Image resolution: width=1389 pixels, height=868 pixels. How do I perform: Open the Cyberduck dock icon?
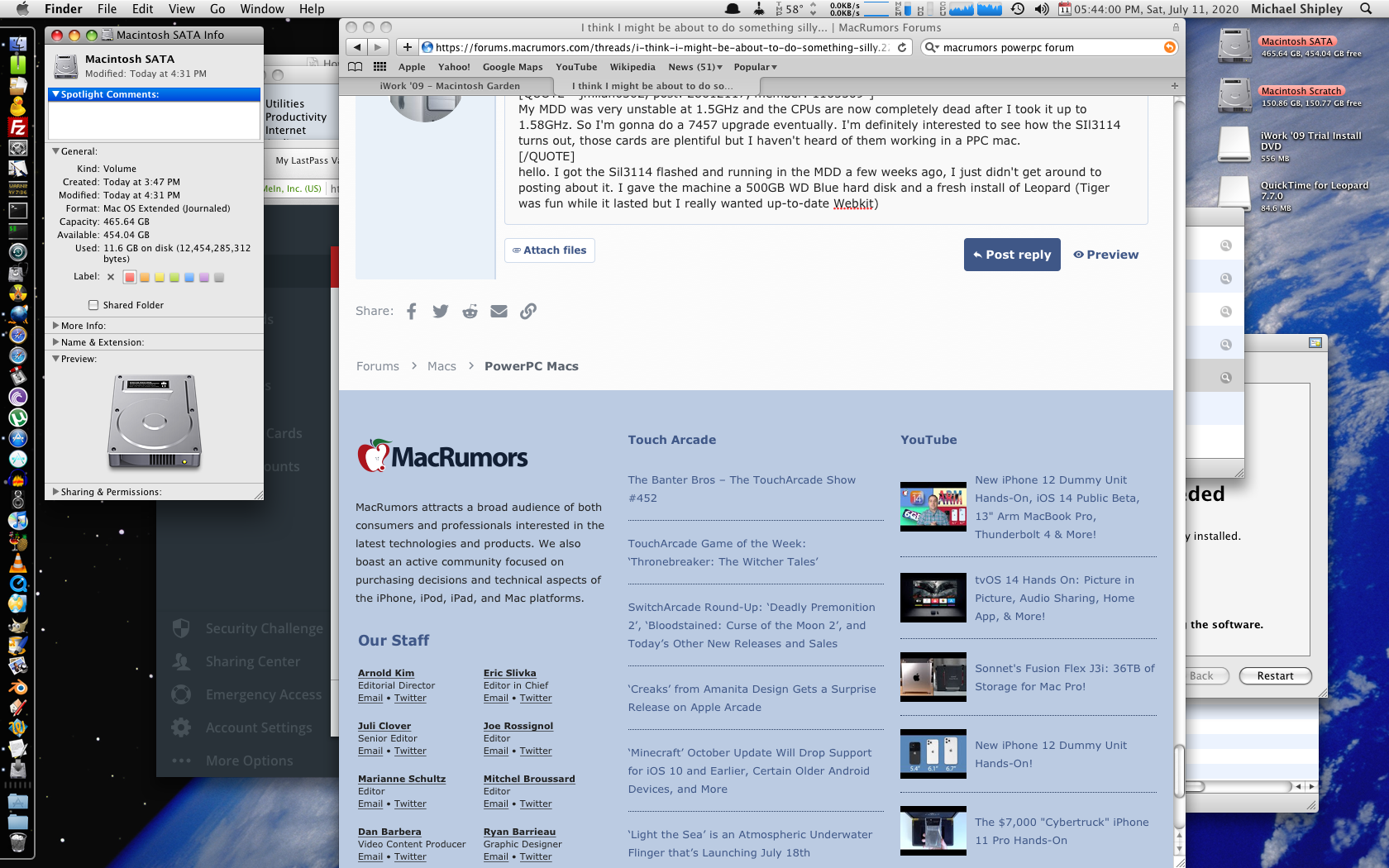pos(17,107)
